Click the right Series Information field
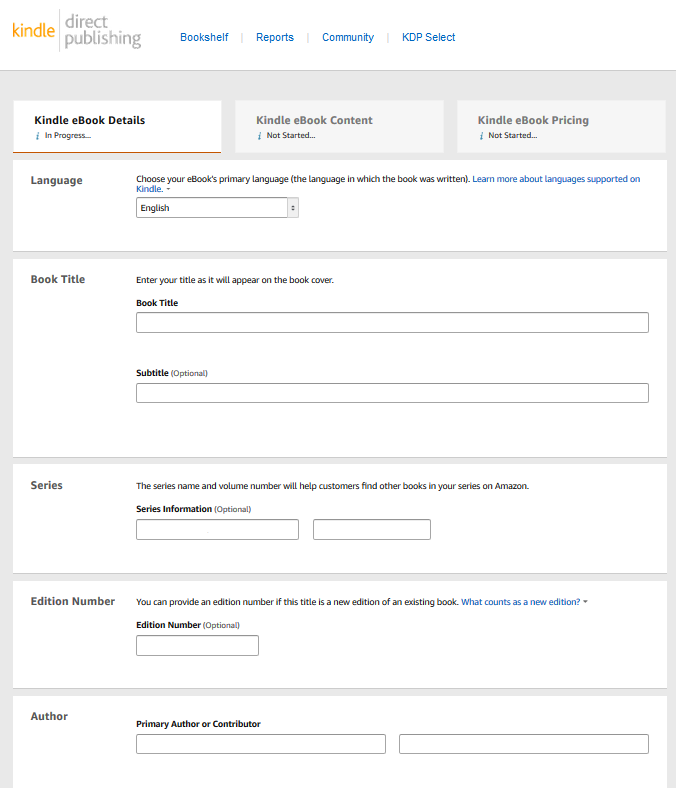Screen dimensions: 676x788 pyautogui.click(x=371, y=530)
